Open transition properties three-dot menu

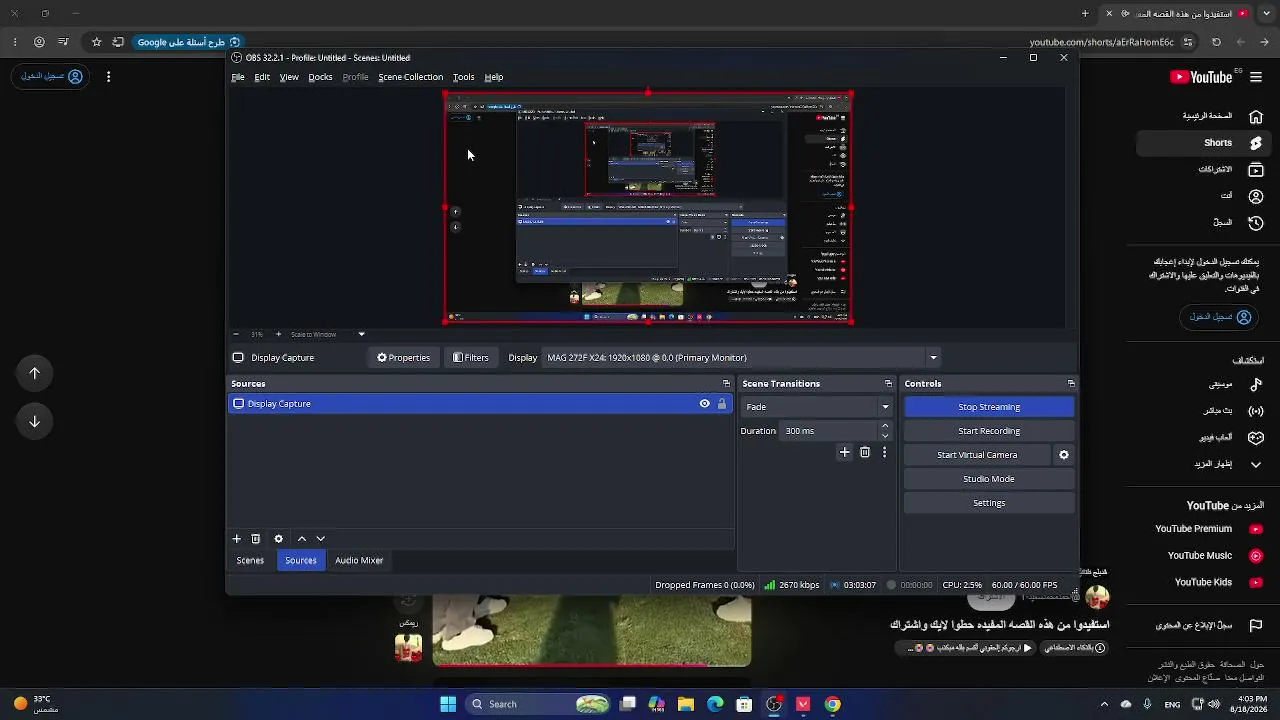884,453
